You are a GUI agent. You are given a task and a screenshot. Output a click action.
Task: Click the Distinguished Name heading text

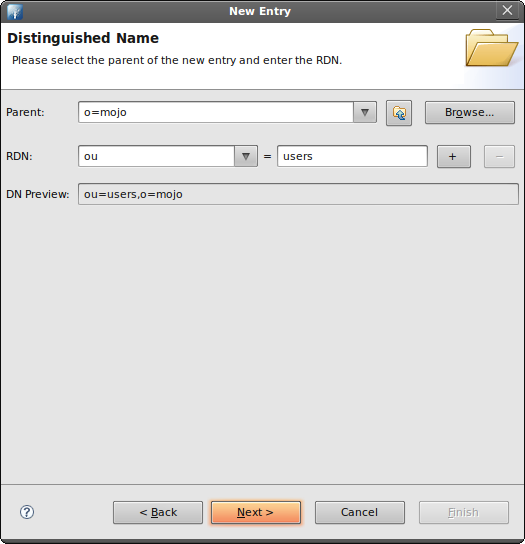83,38
